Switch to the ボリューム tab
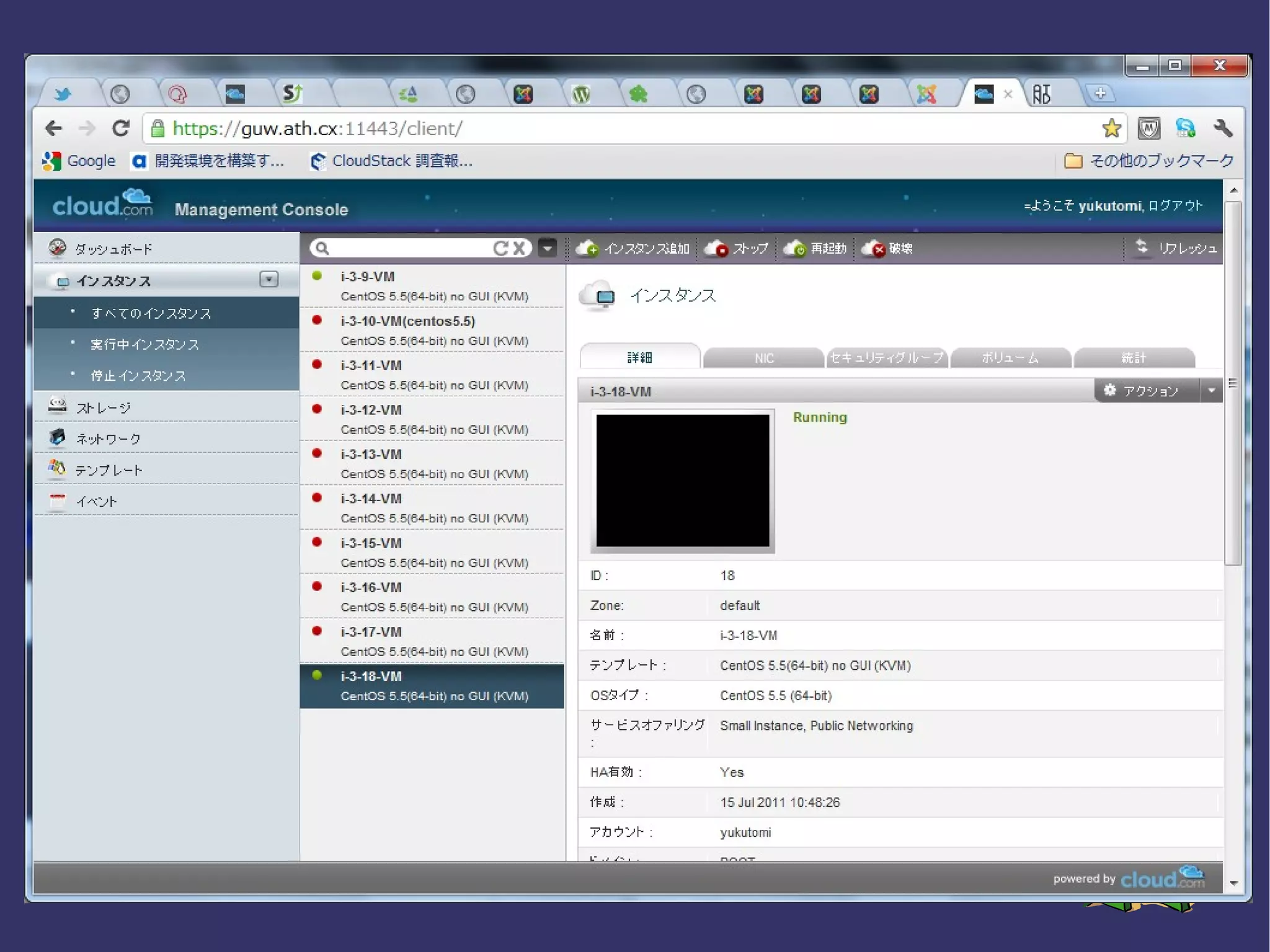1270x952 pixels. (x=1011, y=358)
